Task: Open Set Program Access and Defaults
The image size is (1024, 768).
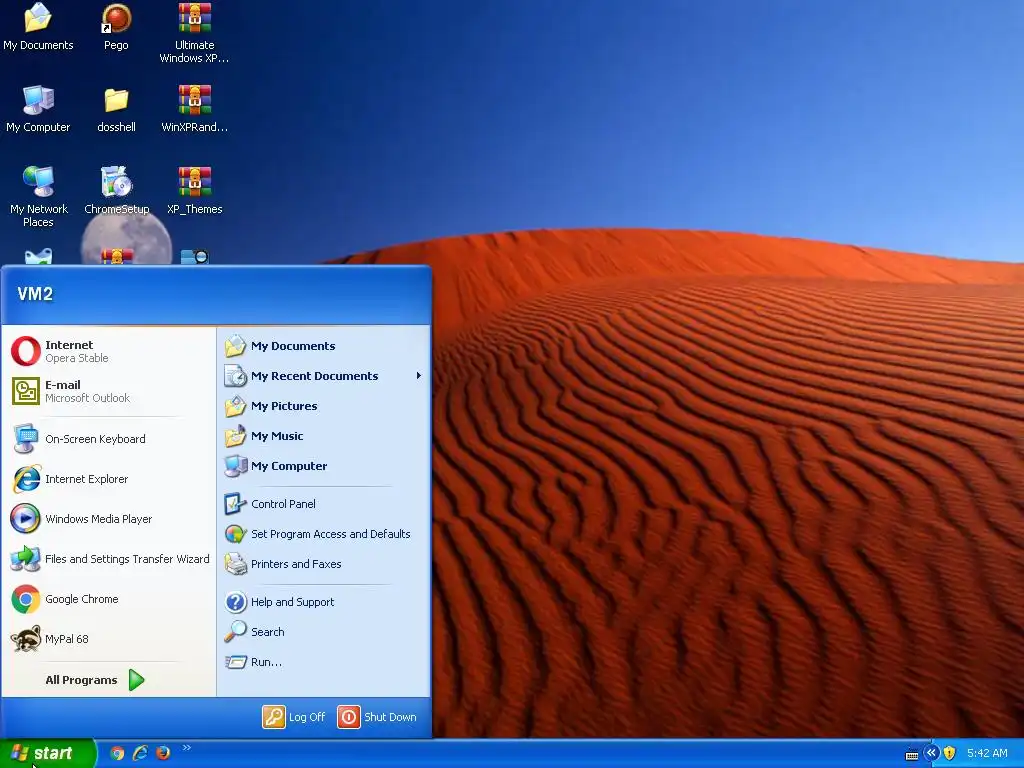Action: click(323, 534)
